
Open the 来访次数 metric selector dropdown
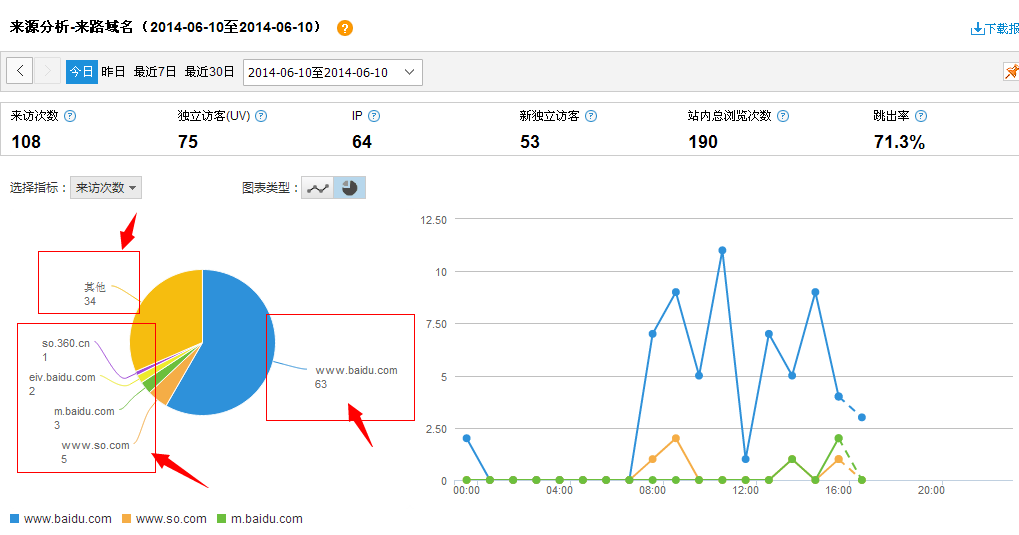(x=106, y=188)
